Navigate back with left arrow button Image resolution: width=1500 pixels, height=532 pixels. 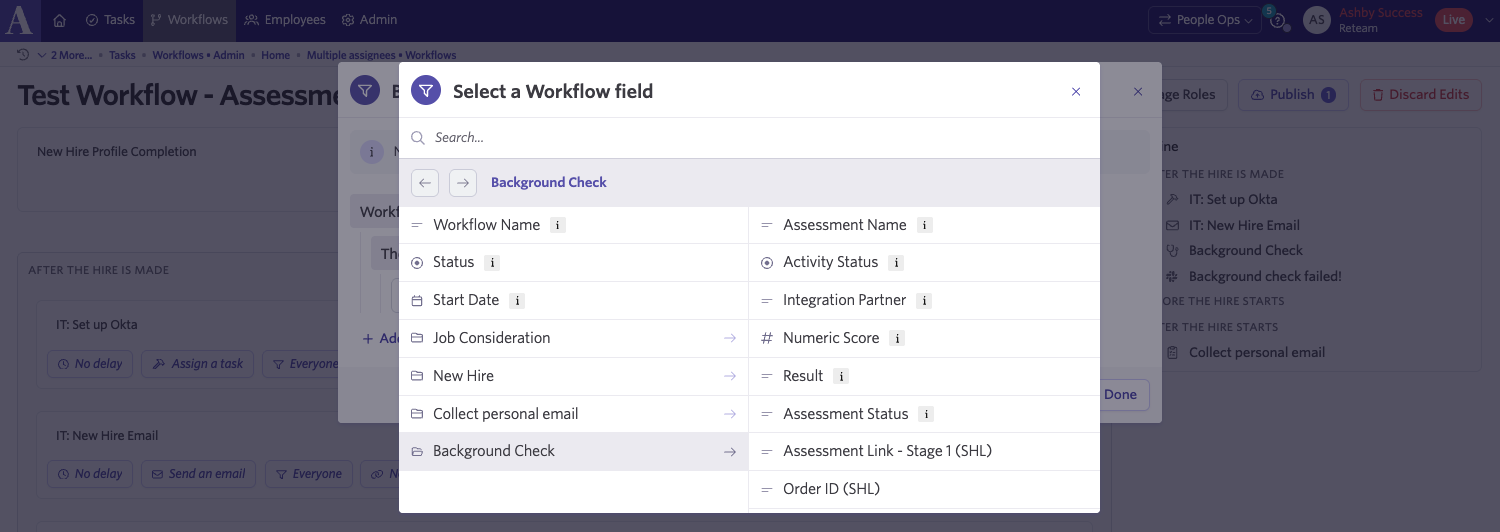click(425, 183)
